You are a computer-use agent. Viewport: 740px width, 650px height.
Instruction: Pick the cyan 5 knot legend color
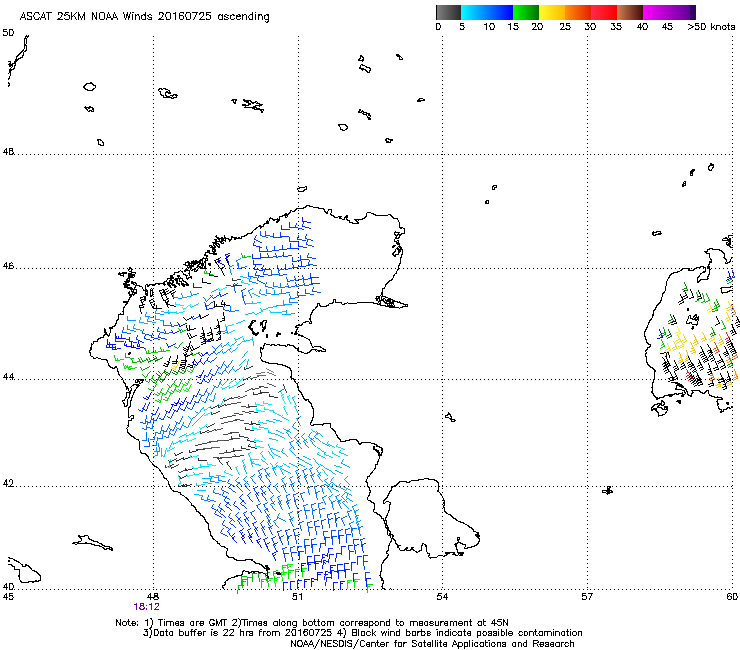[x=474, y=12]
